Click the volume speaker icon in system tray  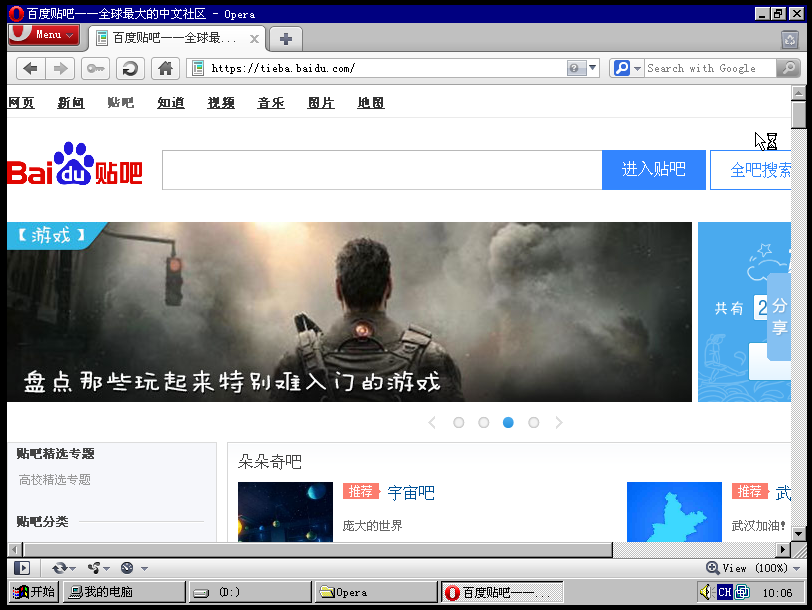click(x=706, y=592)
